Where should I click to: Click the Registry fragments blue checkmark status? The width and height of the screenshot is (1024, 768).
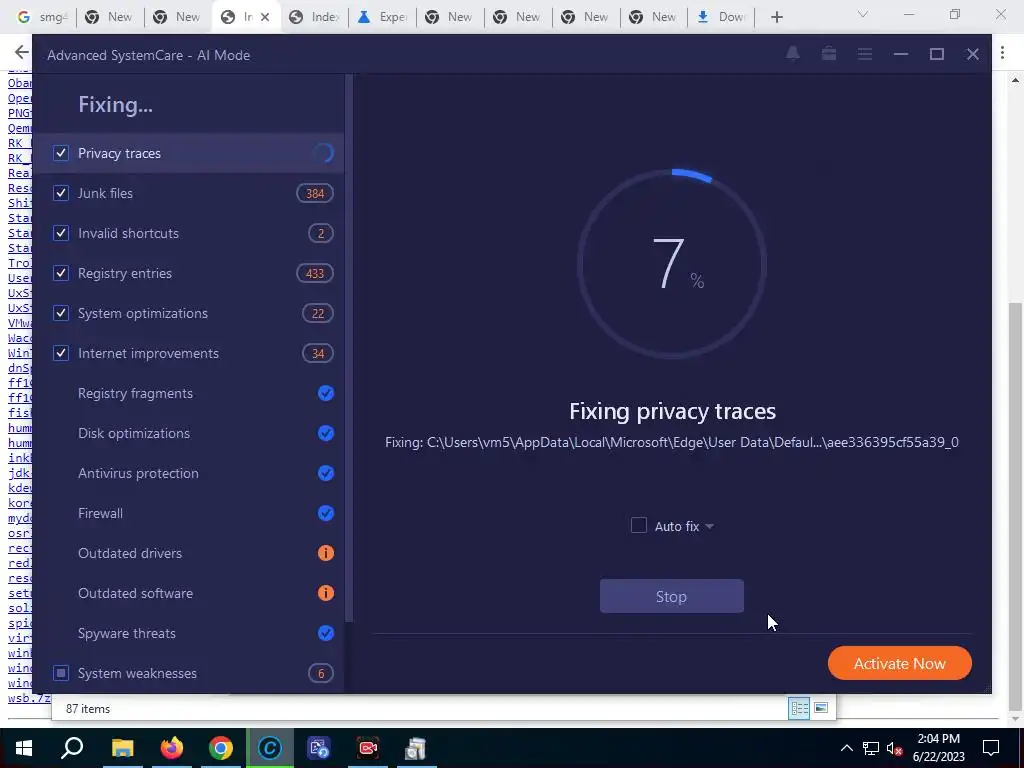pos(325,393)
